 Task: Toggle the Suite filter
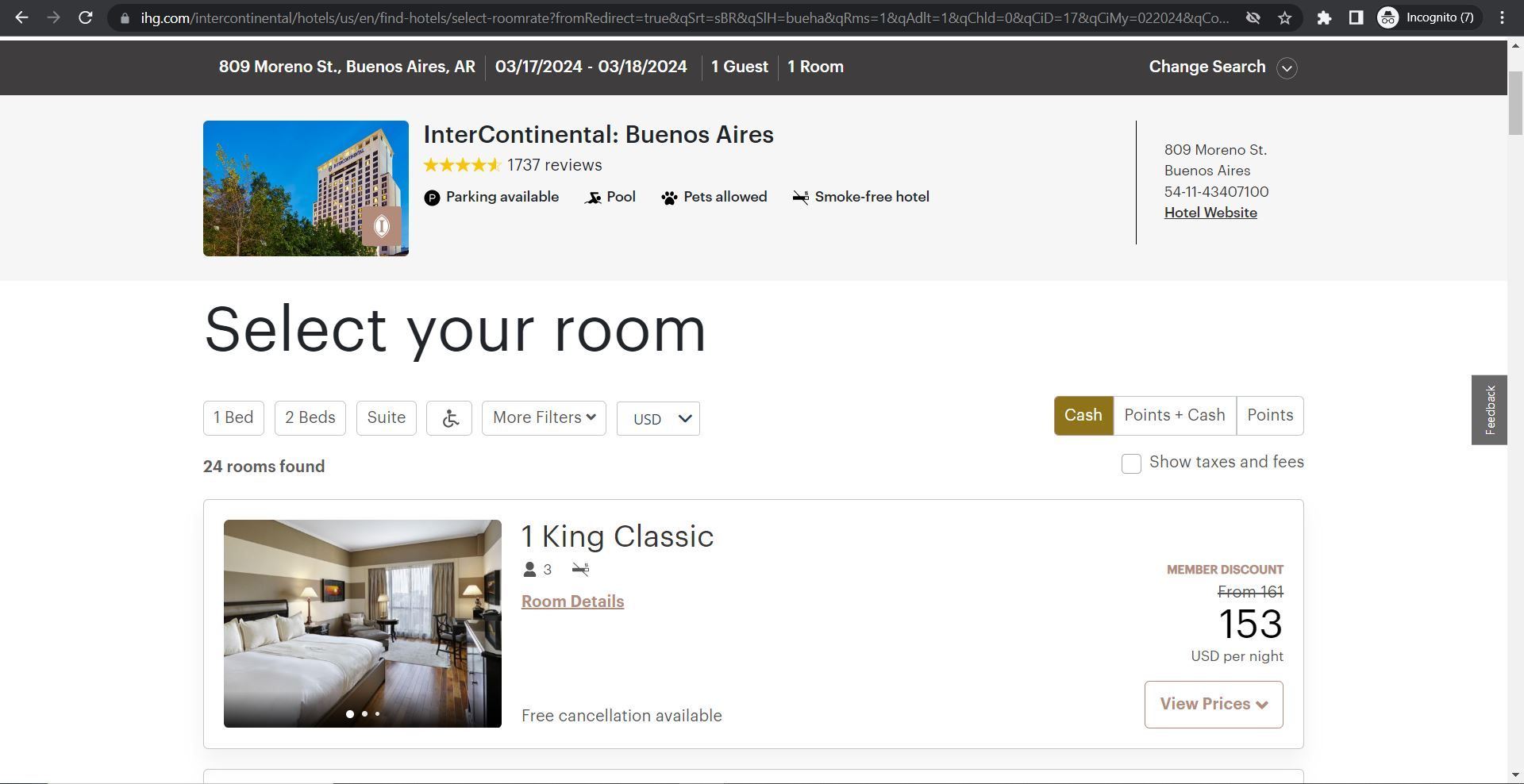(387, 418)
